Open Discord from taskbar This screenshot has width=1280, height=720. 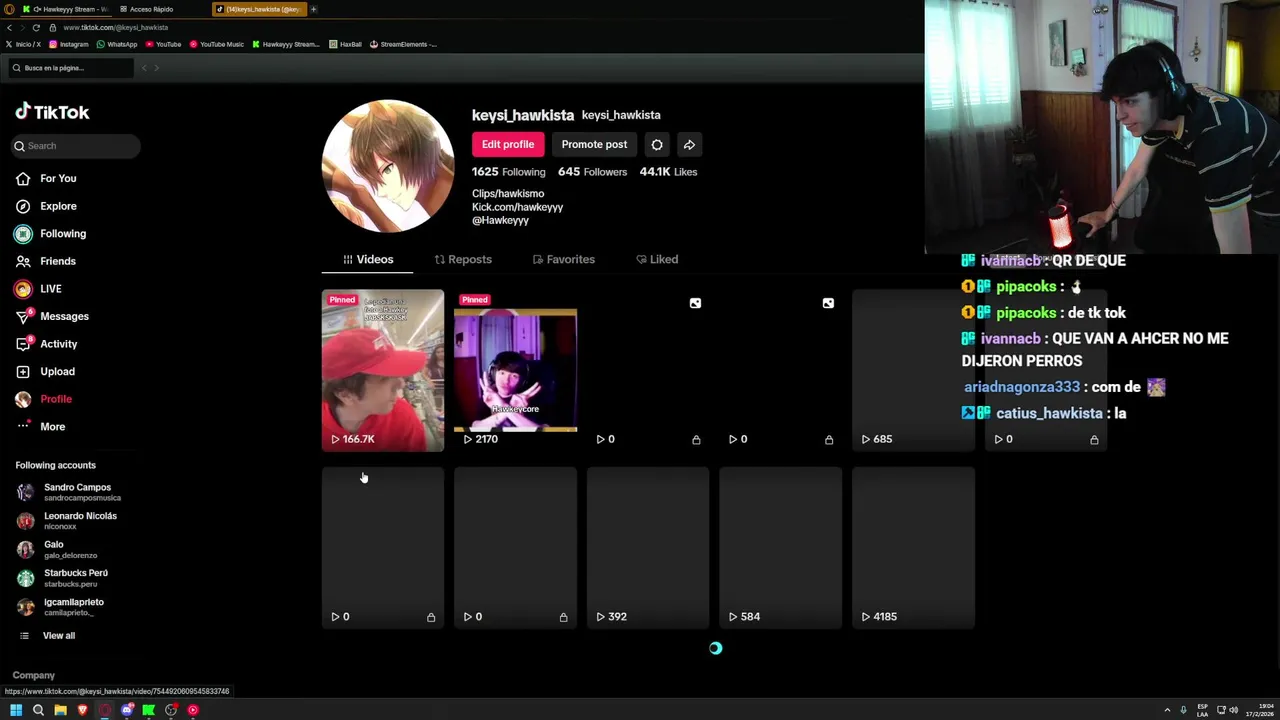(x=127, y=710)
